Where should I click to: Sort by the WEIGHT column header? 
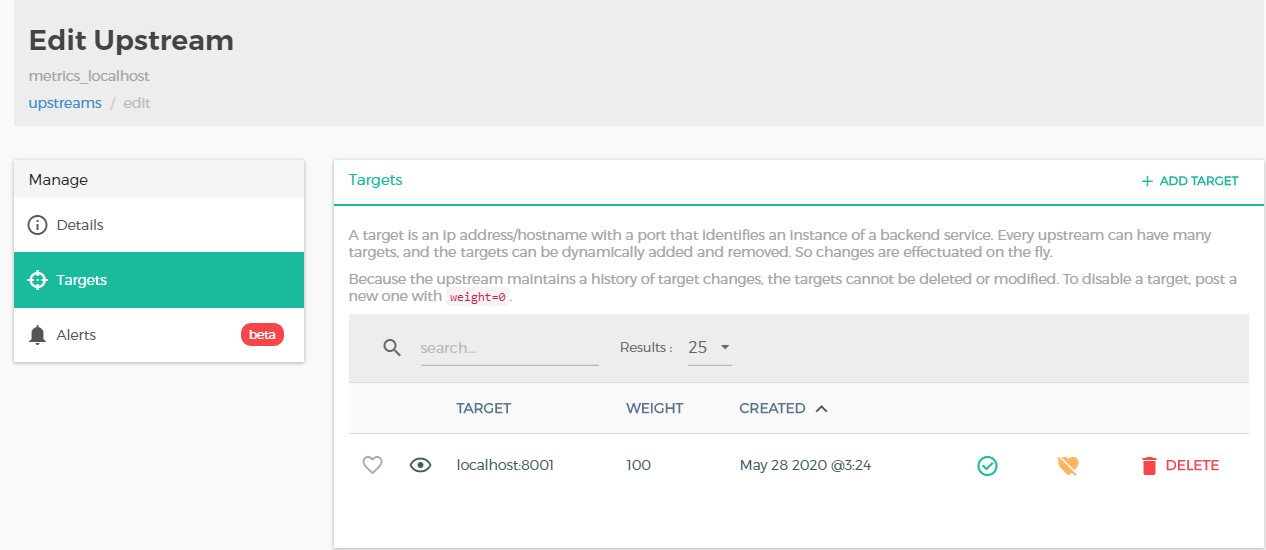(655, 408)
